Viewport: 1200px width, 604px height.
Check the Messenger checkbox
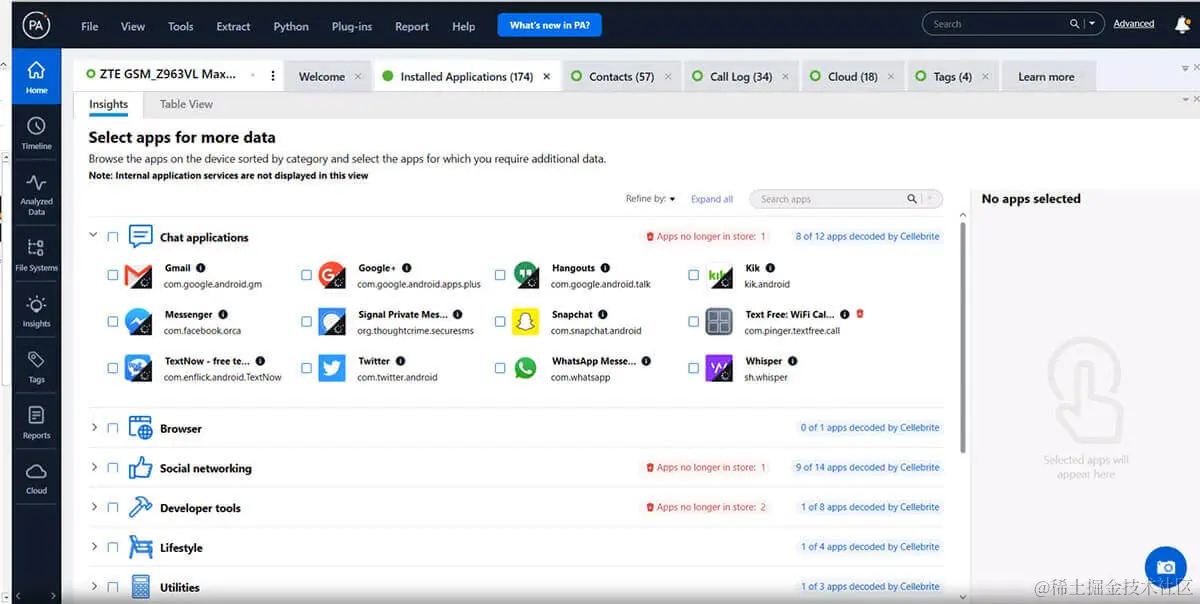point(112,322)
